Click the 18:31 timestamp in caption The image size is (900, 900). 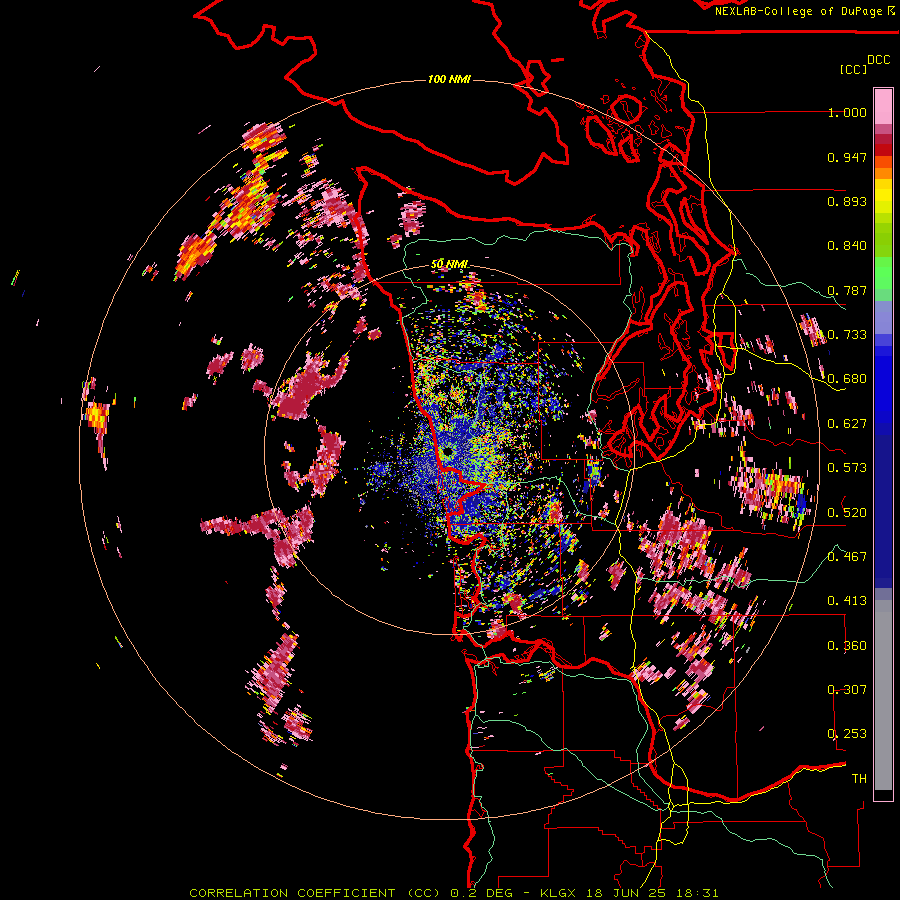[697, 893]
